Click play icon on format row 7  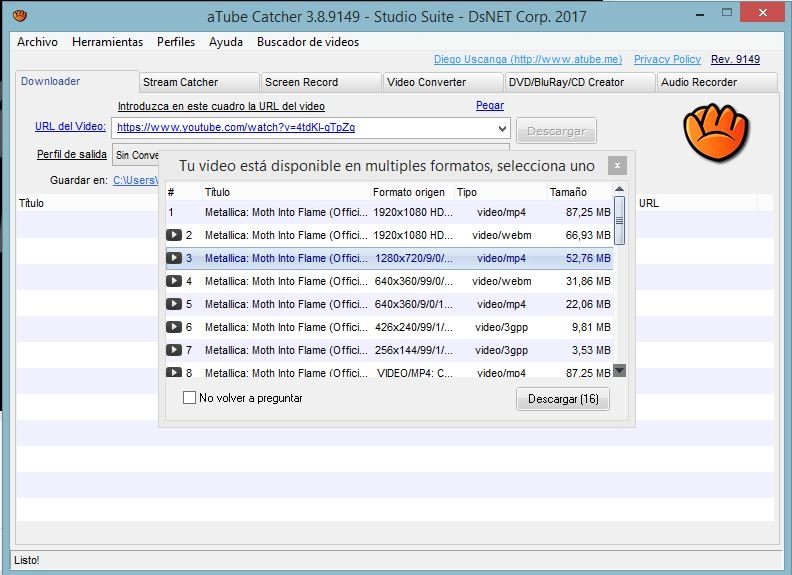click(x=174, y=350)
